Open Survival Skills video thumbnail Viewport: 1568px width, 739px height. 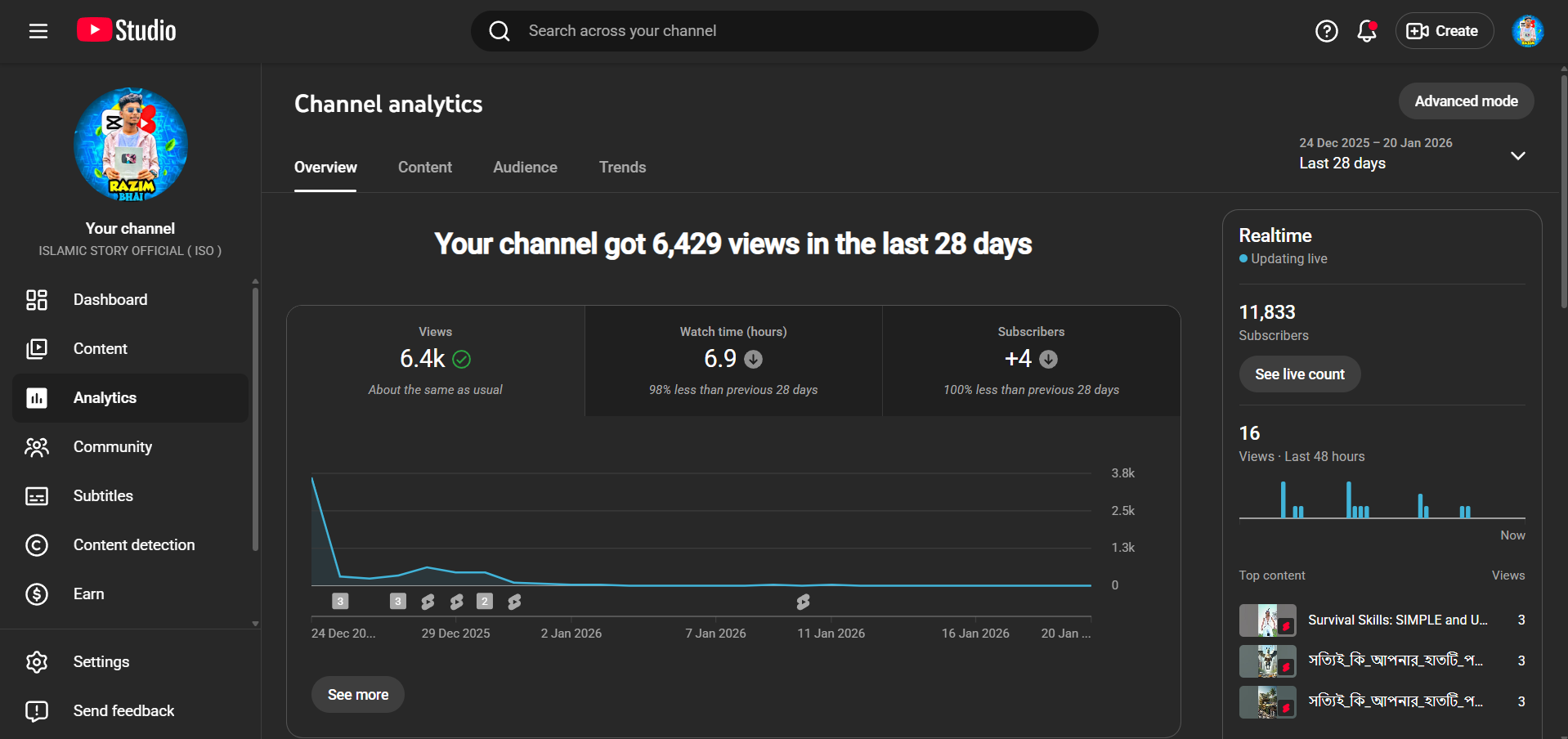click(1267, 620)
